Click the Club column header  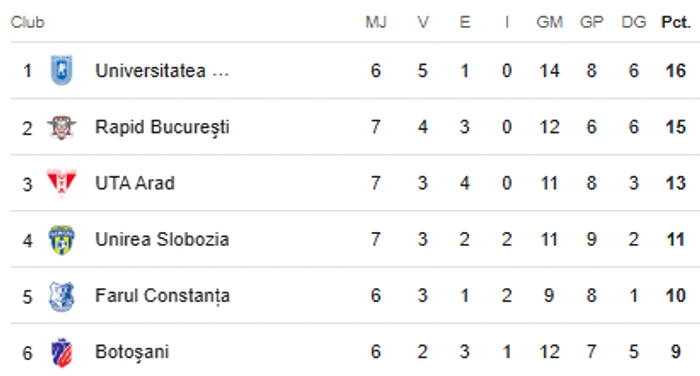click(x=28, y=22)
